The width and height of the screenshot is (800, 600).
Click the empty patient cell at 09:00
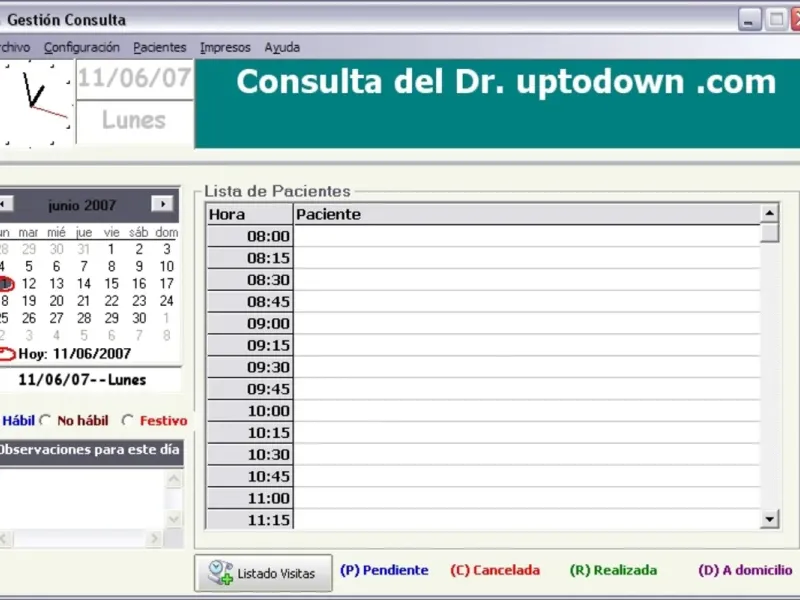[527, 323]
